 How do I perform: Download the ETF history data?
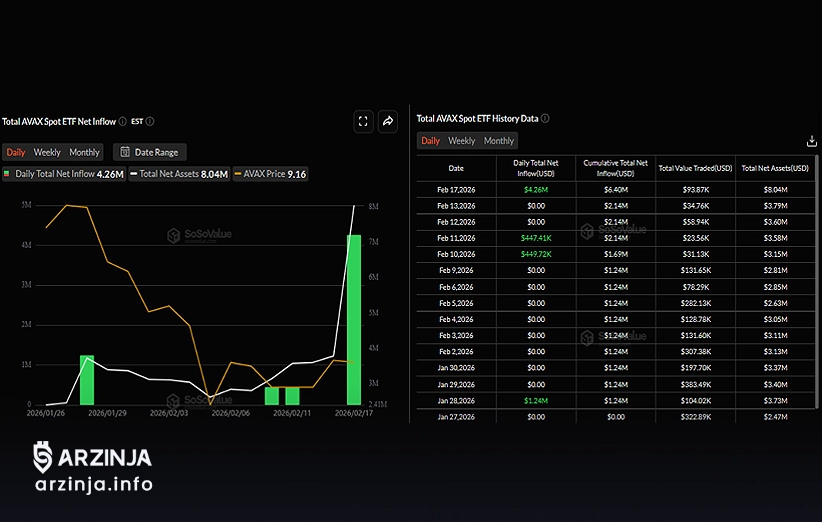pyautogui.click(x=811, y=142)
